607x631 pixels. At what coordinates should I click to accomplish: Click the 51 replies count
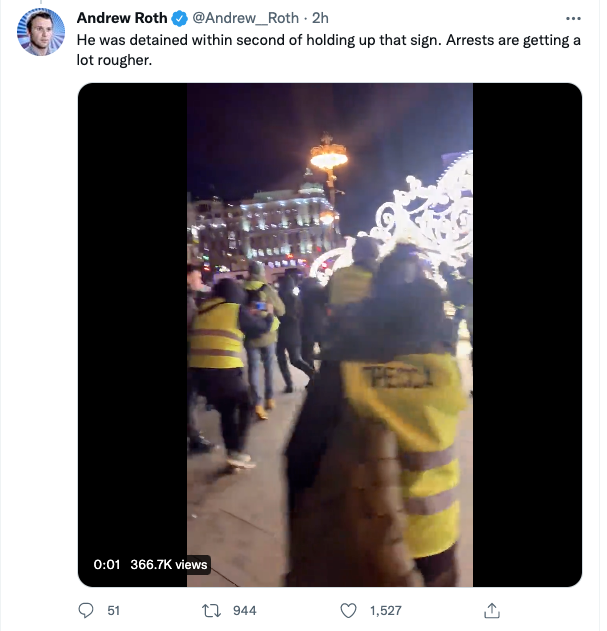(113, 610)
